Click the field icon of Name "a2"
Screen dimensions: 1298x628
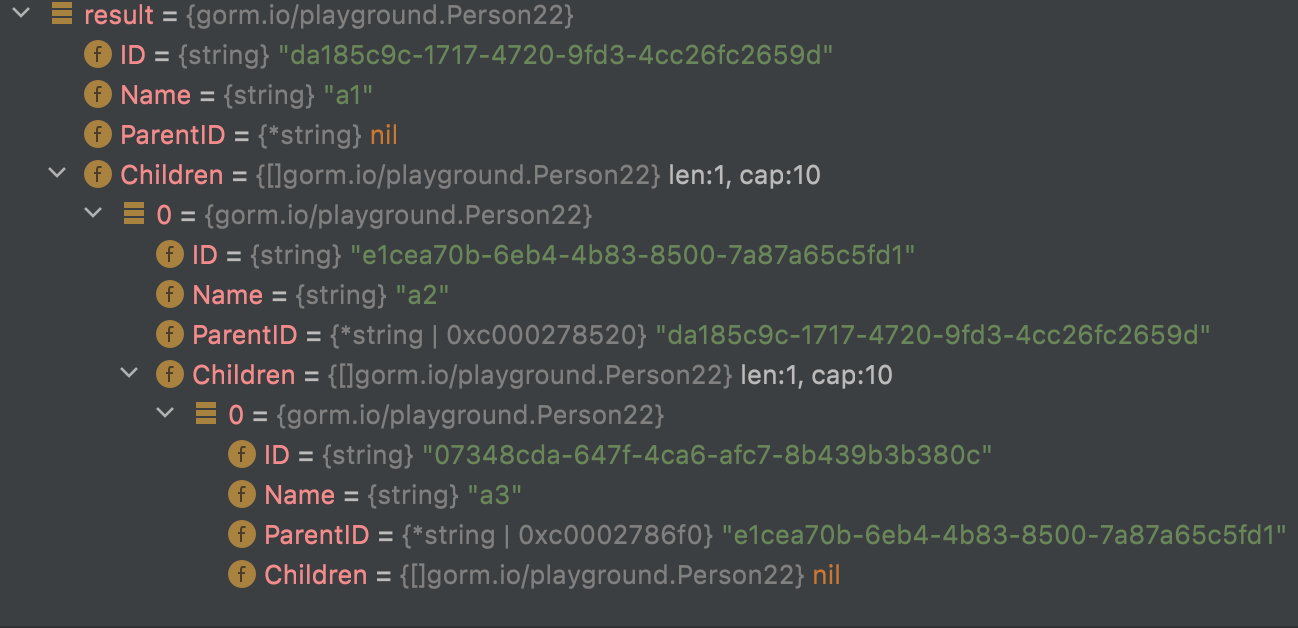169,295
